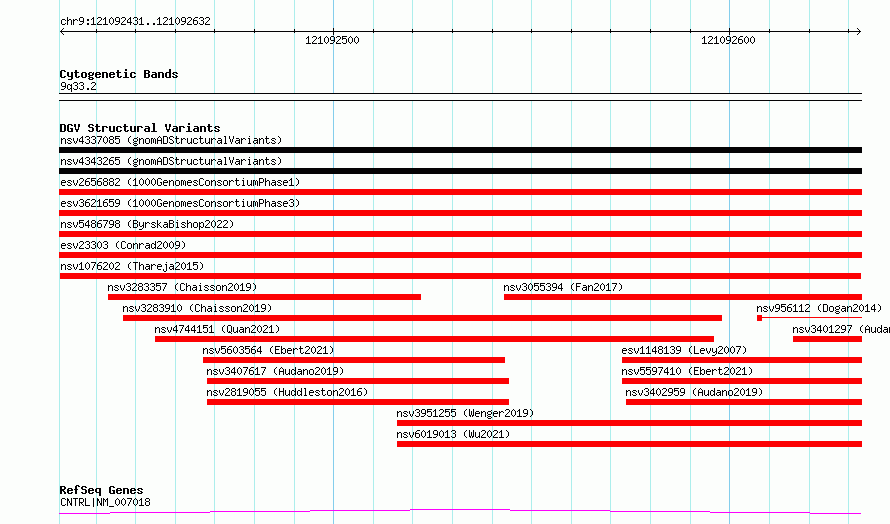Click the red bar under nsv5603564
890x524 pixels.
[354, 360]
